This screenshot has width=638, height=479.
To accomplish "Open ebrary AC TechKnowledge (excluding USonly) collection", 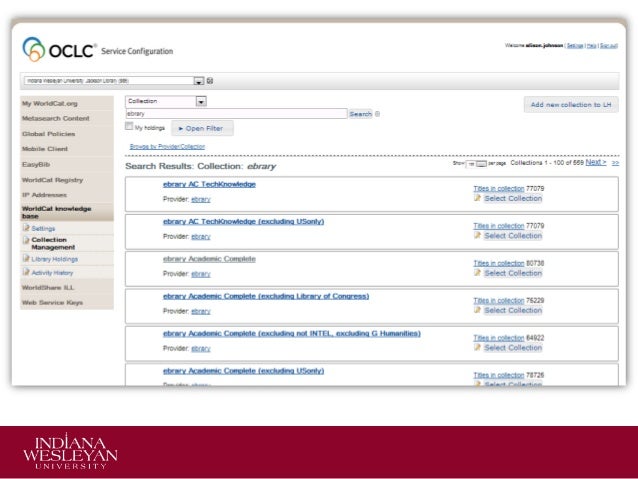I will (x=243, y=222).
